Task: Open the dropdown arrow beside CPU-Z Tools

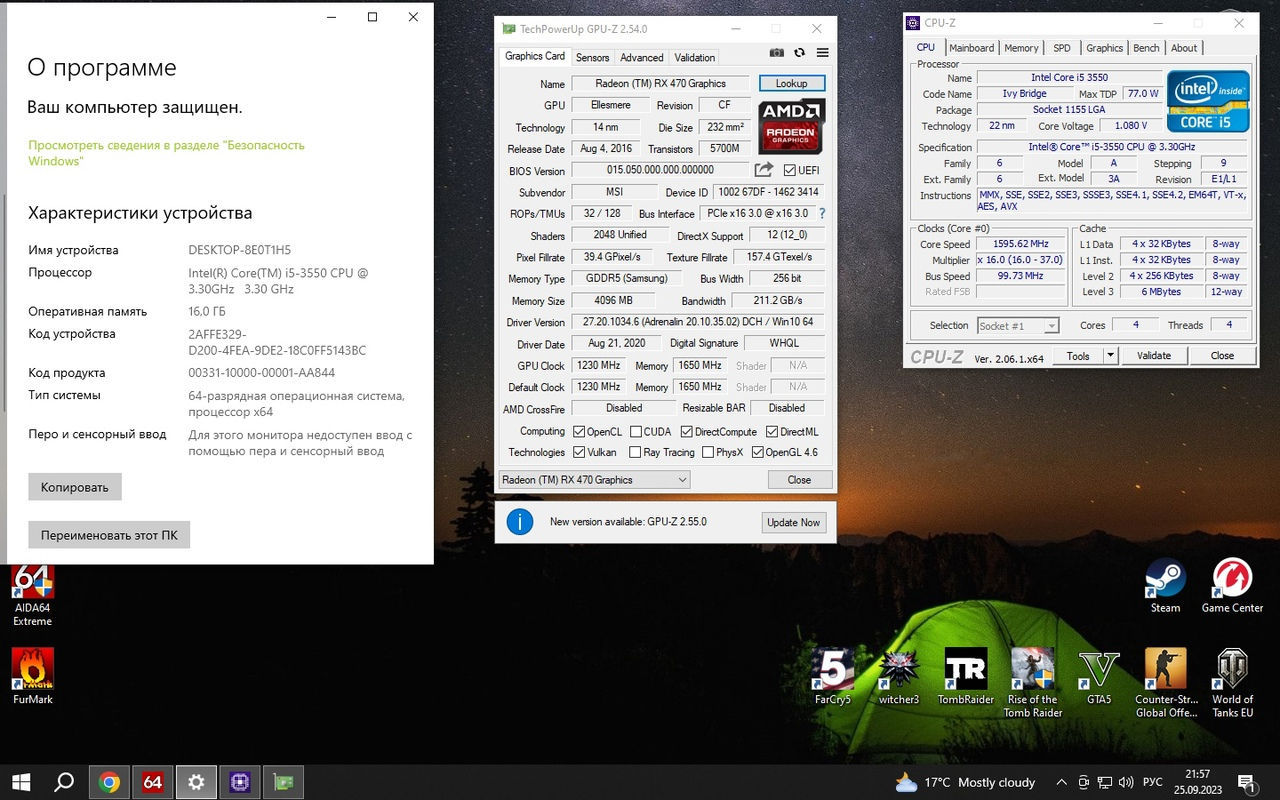Action: tap(1110, 356)
